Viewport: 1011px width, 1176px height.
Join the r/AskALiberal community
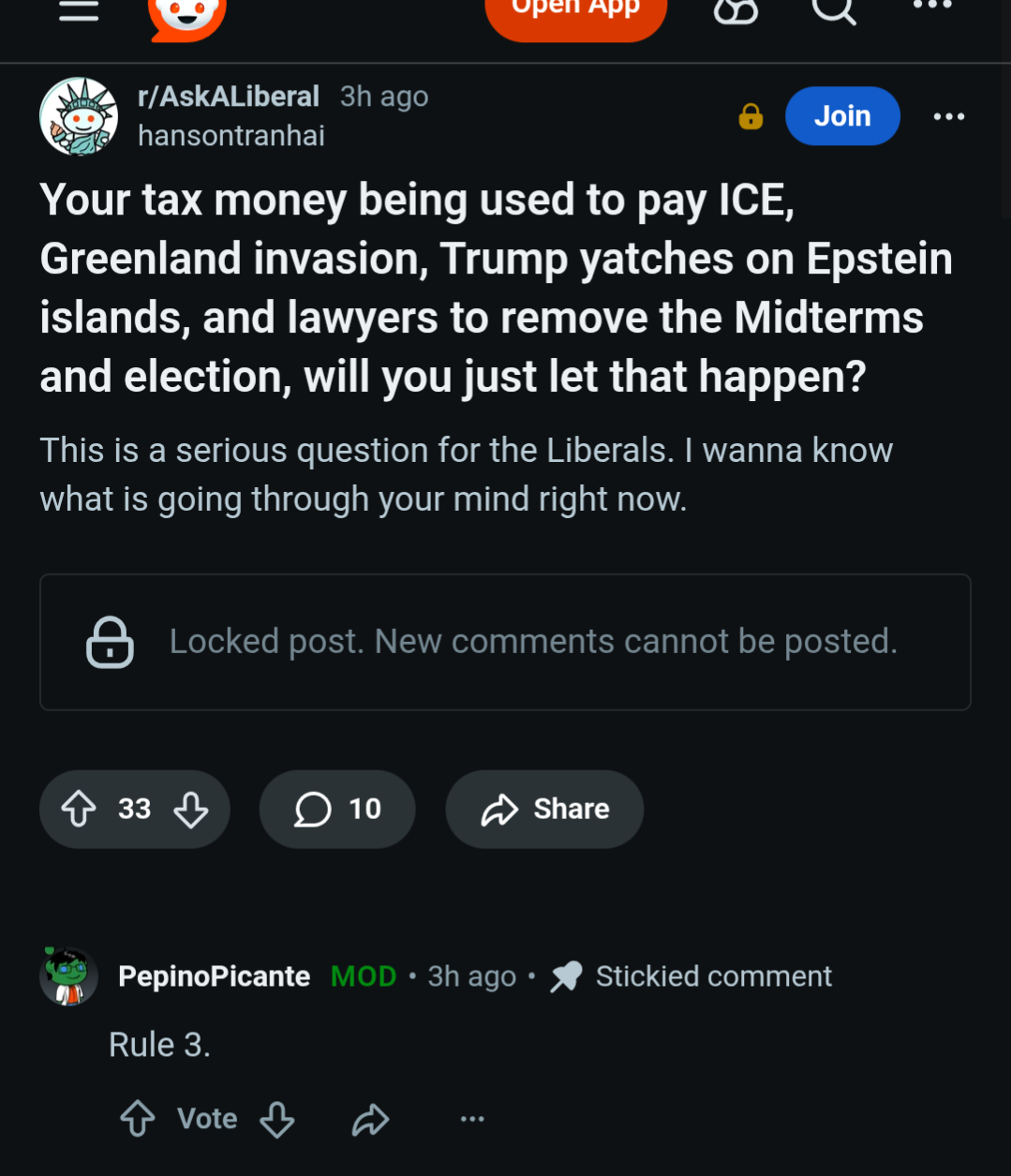(x=842, y=116)
